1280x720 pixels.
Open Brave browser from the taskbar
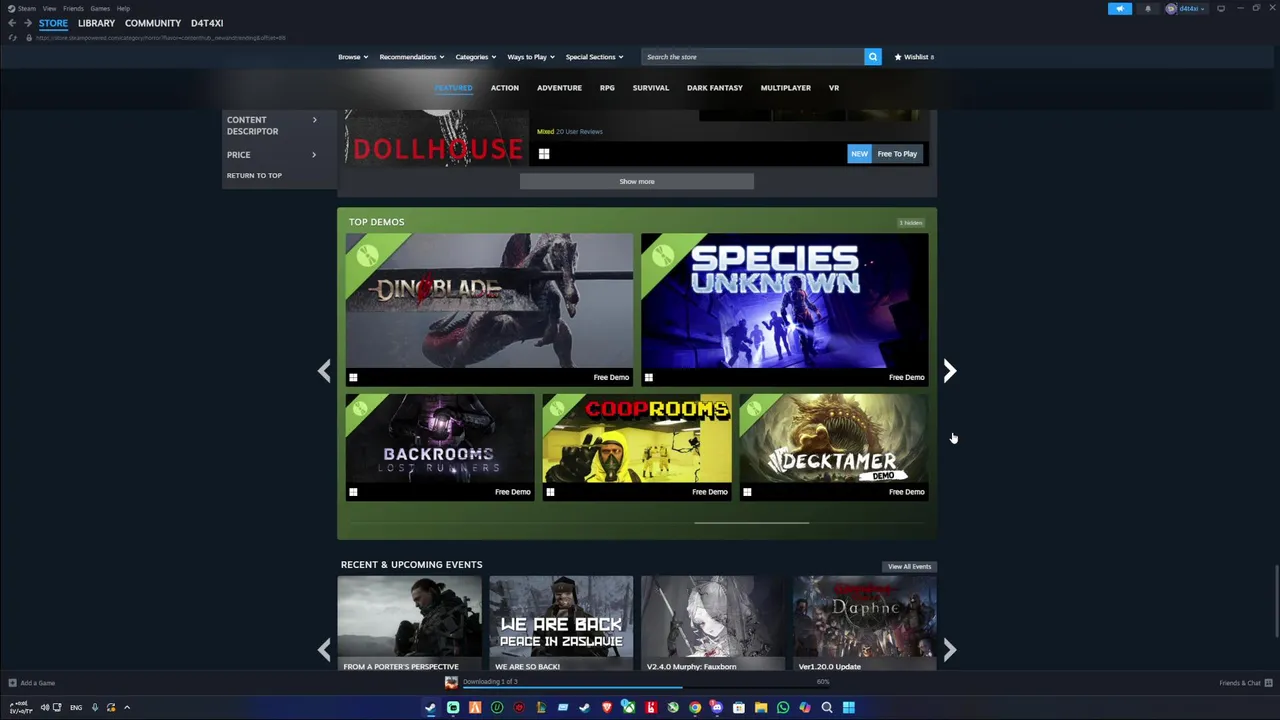(606, 708)
